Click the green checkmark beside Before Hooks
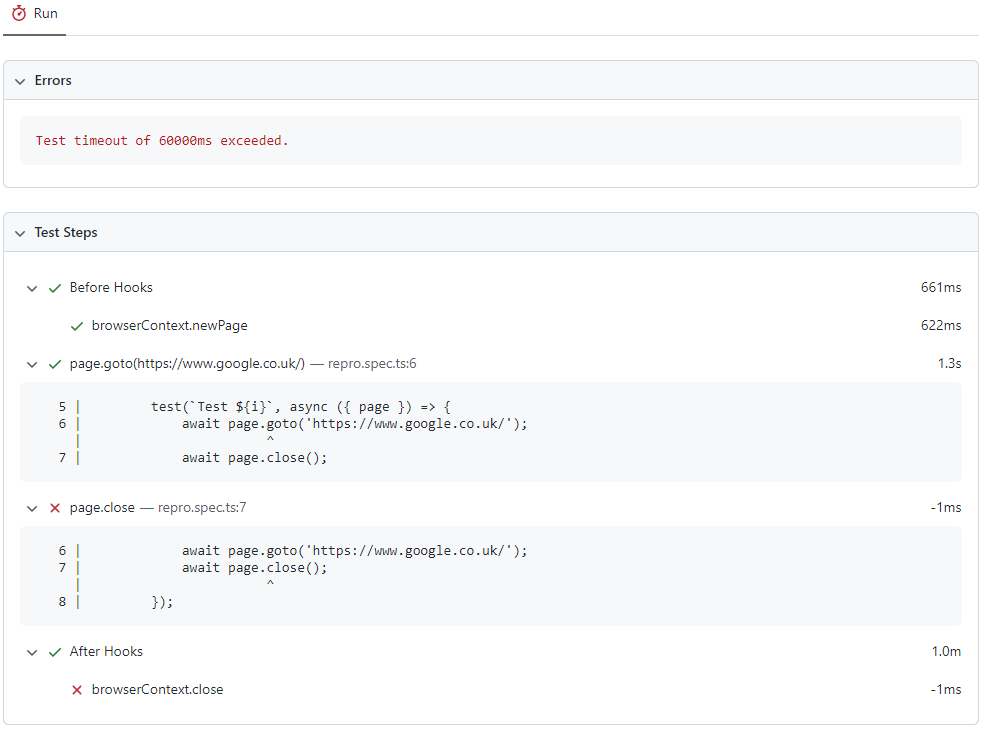This screenshot has height=729, width=983. tap(55, 287)
